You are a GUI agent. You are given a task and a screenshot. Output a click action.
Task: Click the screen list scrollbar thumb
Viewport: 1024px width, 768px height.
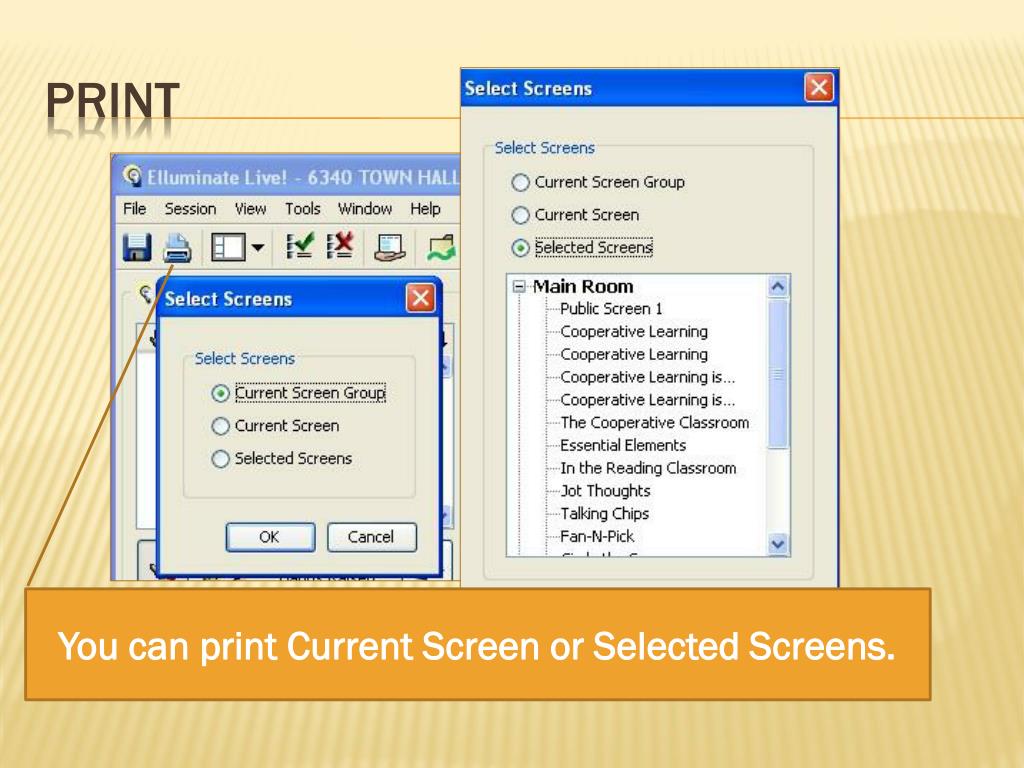[778, 374]
